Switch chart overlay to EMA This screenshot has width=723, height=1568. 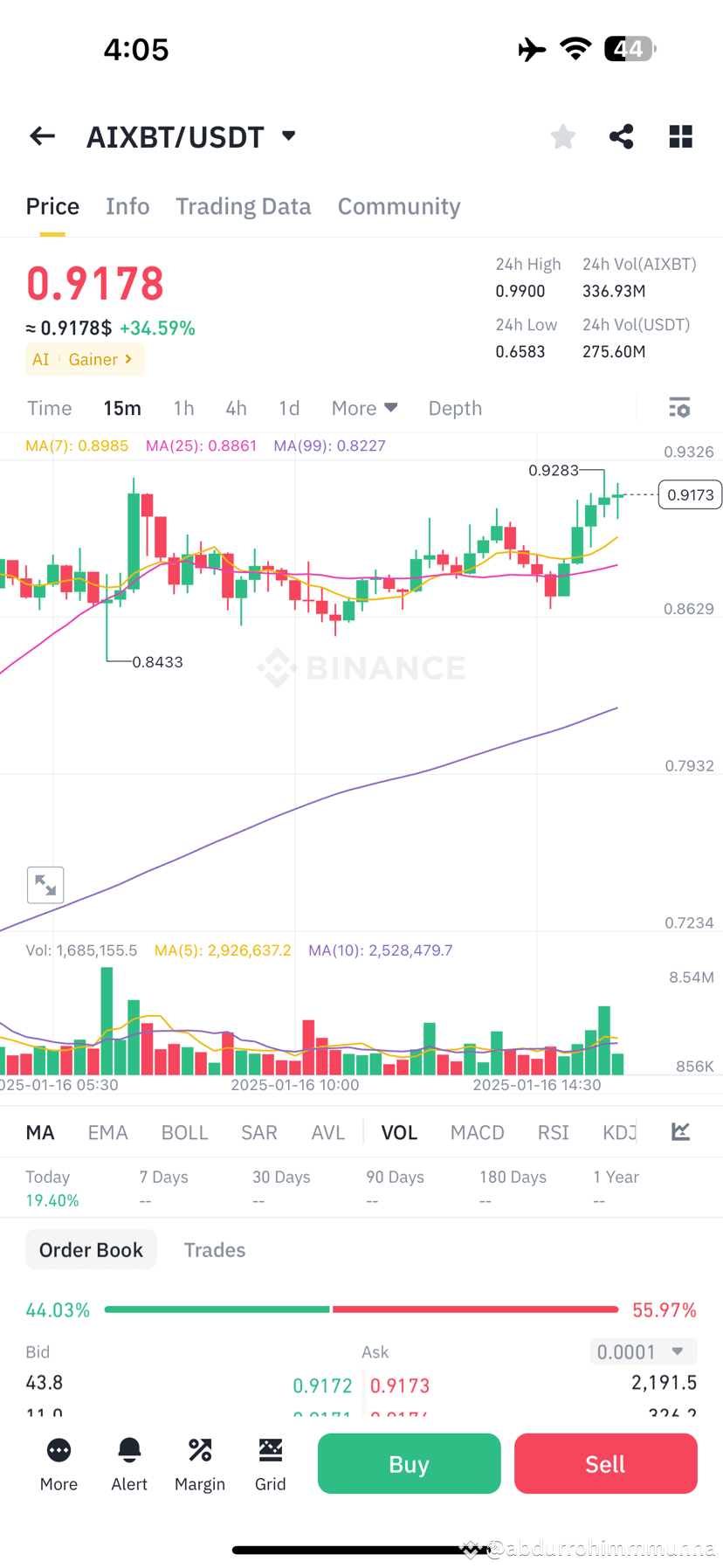coord(107,1131)
